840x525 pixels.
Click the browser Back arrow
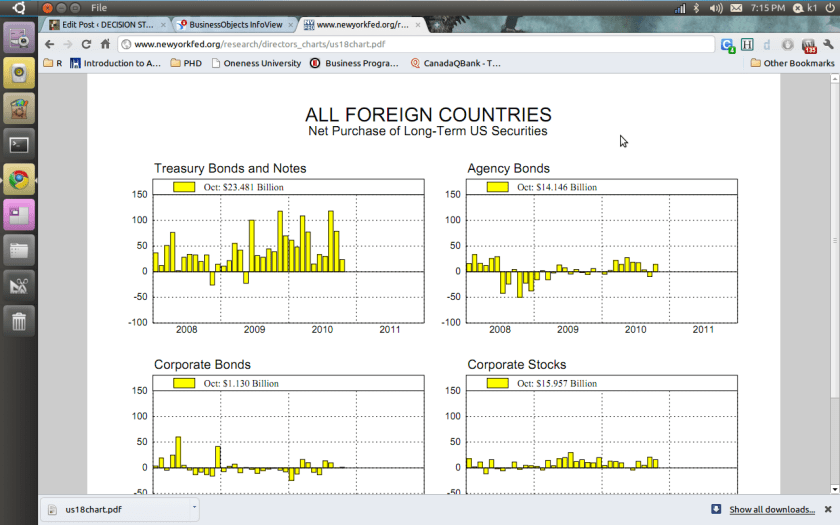[50, 44]
